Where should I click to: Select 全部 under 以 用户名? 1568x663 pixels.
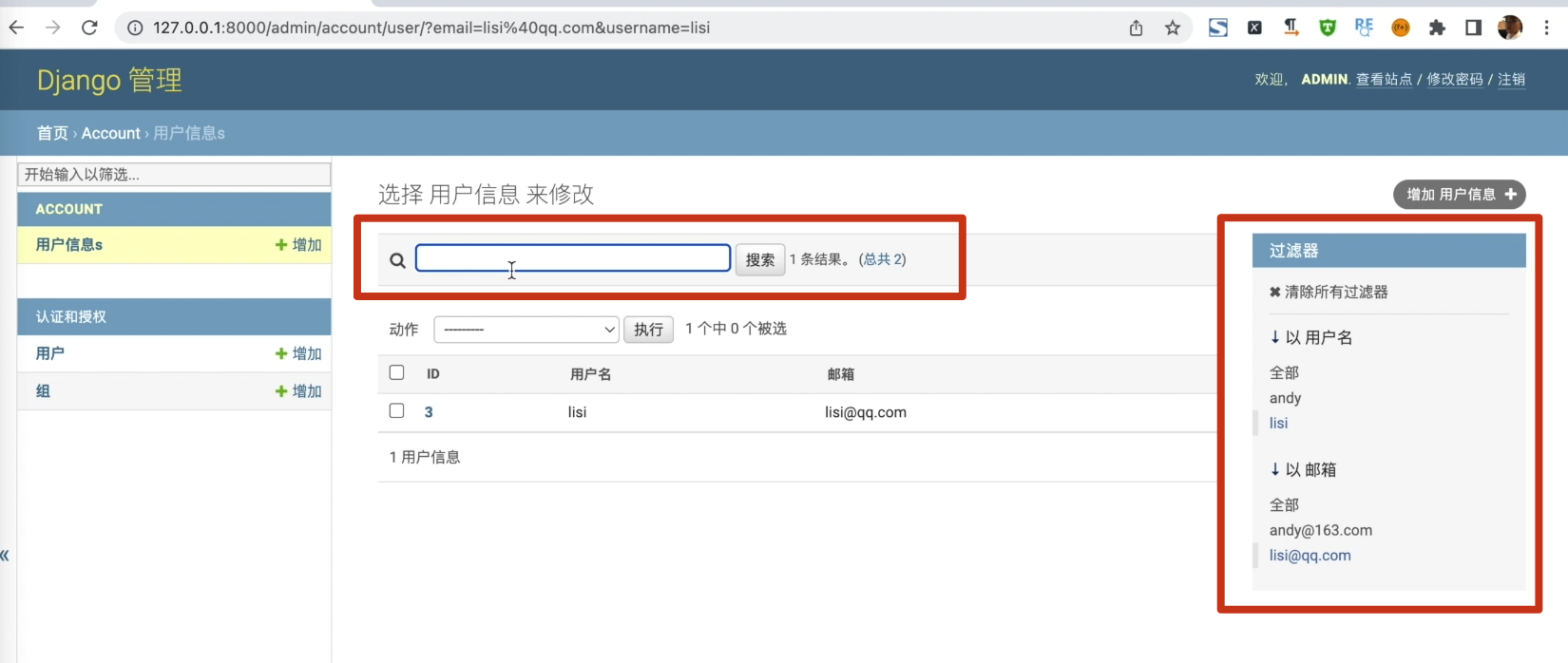point(1284,372)
